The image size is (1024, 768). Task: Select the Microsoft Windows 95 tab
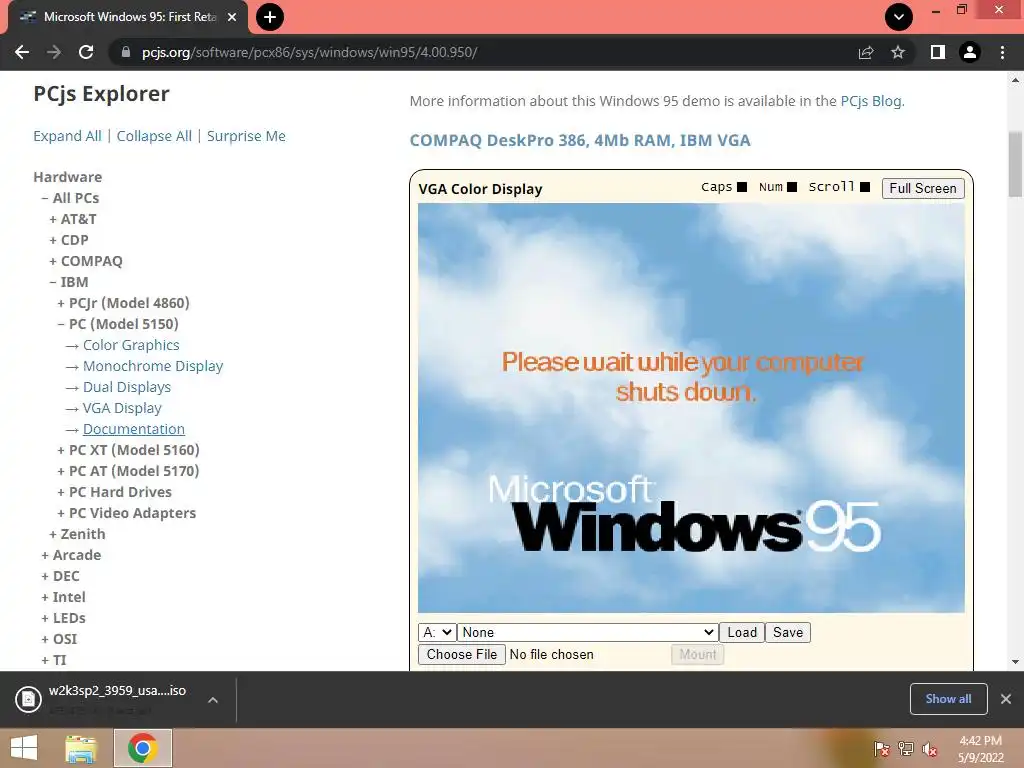128,17
